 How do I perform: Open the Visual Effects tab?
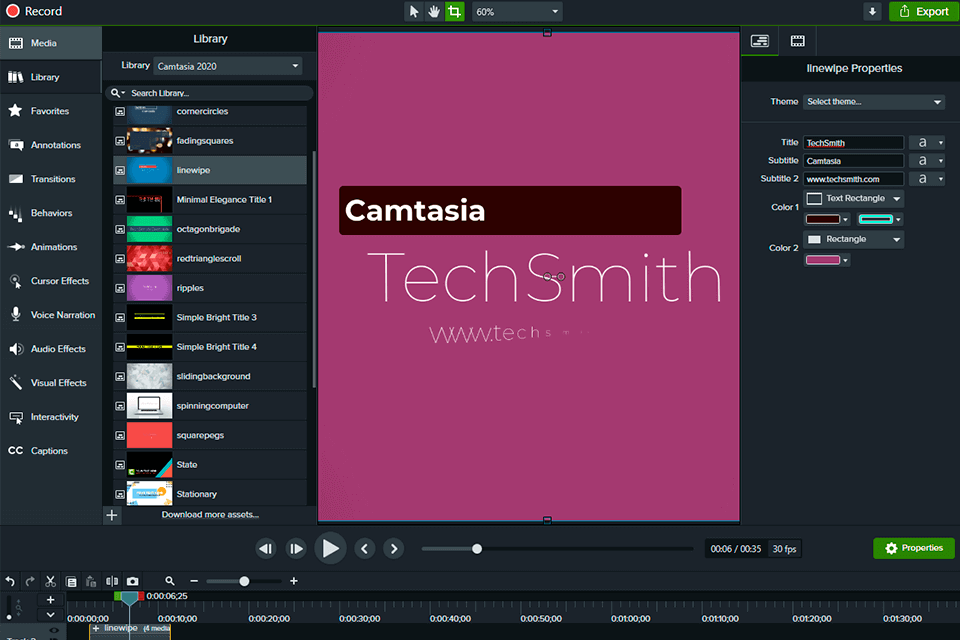tap(51, 383)
